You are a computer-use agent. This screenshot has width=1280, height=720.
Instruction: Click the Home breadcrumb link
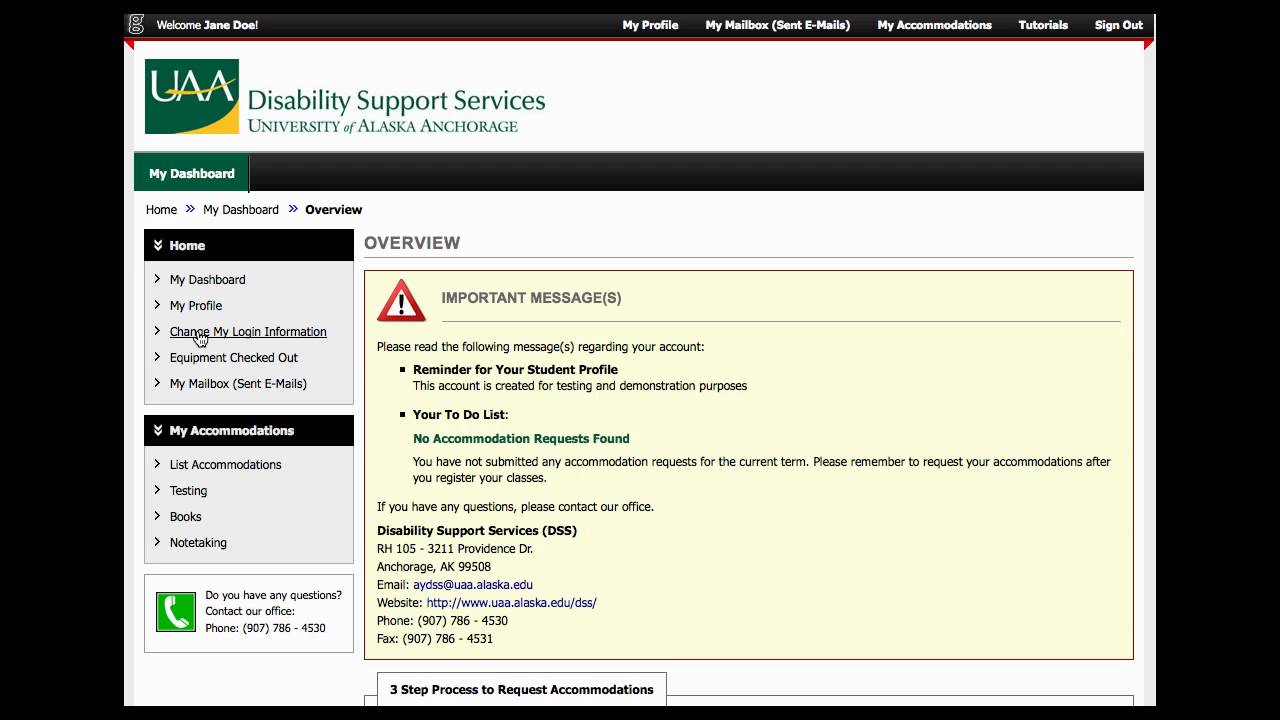coord(161,209)
